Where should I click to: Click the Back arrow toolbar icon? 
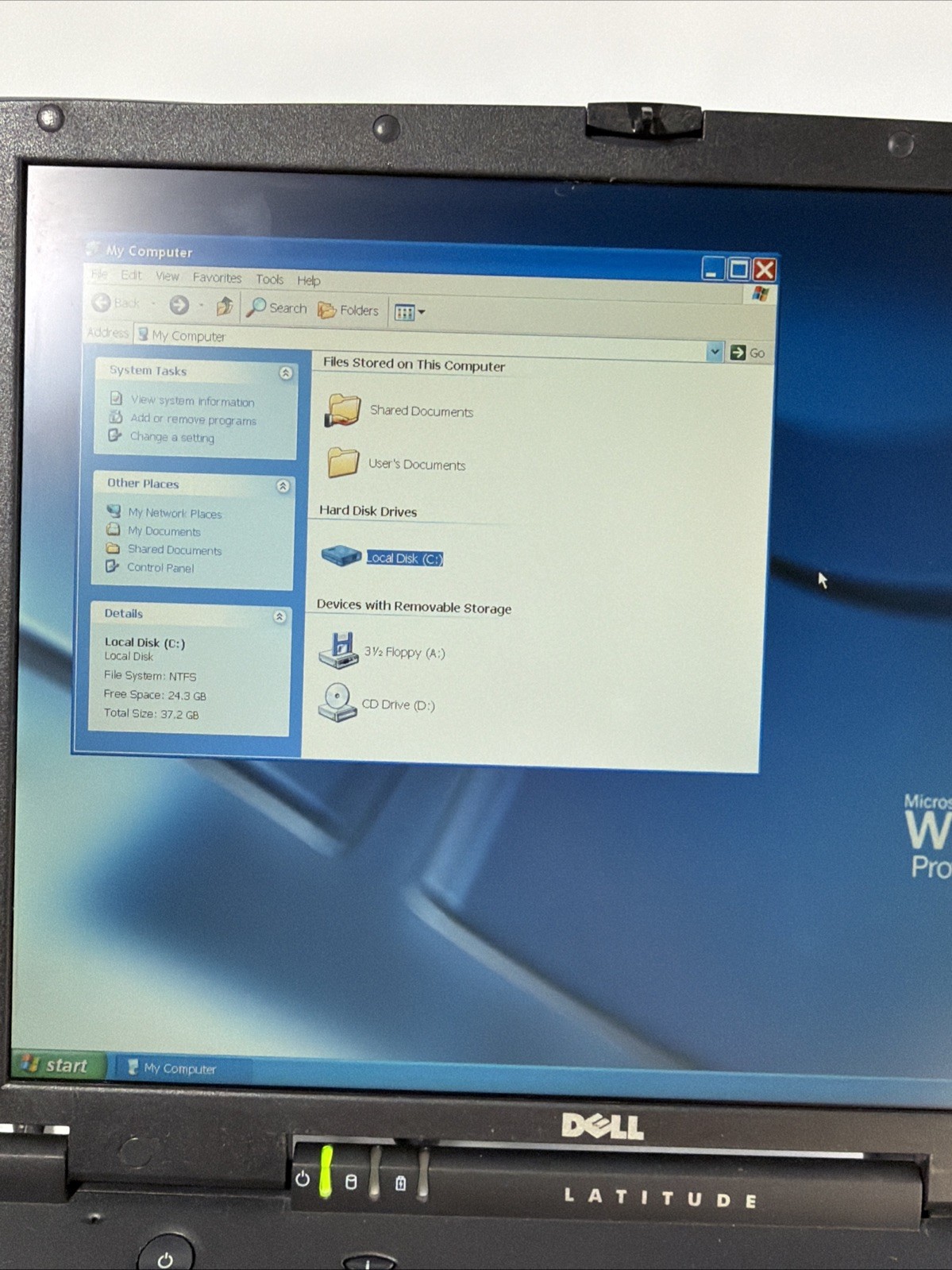tap(102, 303)
